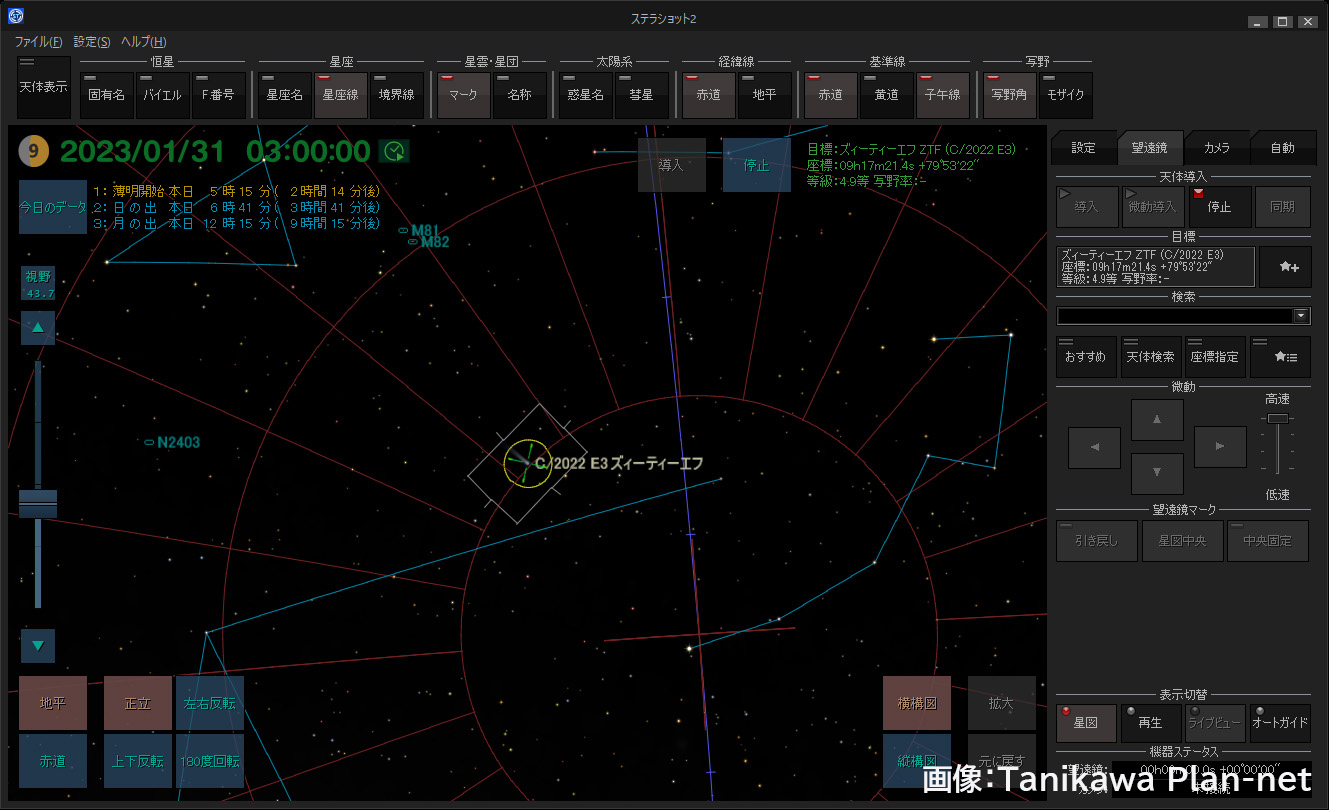Viewport: 1329px width, 810px height.
Task: Select 横構図 landscape composition
Action: (917, 703)
